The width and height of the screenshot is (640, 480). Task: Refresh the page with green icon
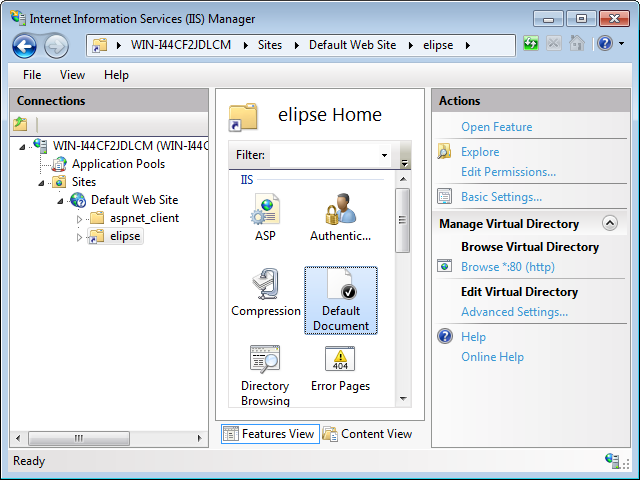coord(531,43)
